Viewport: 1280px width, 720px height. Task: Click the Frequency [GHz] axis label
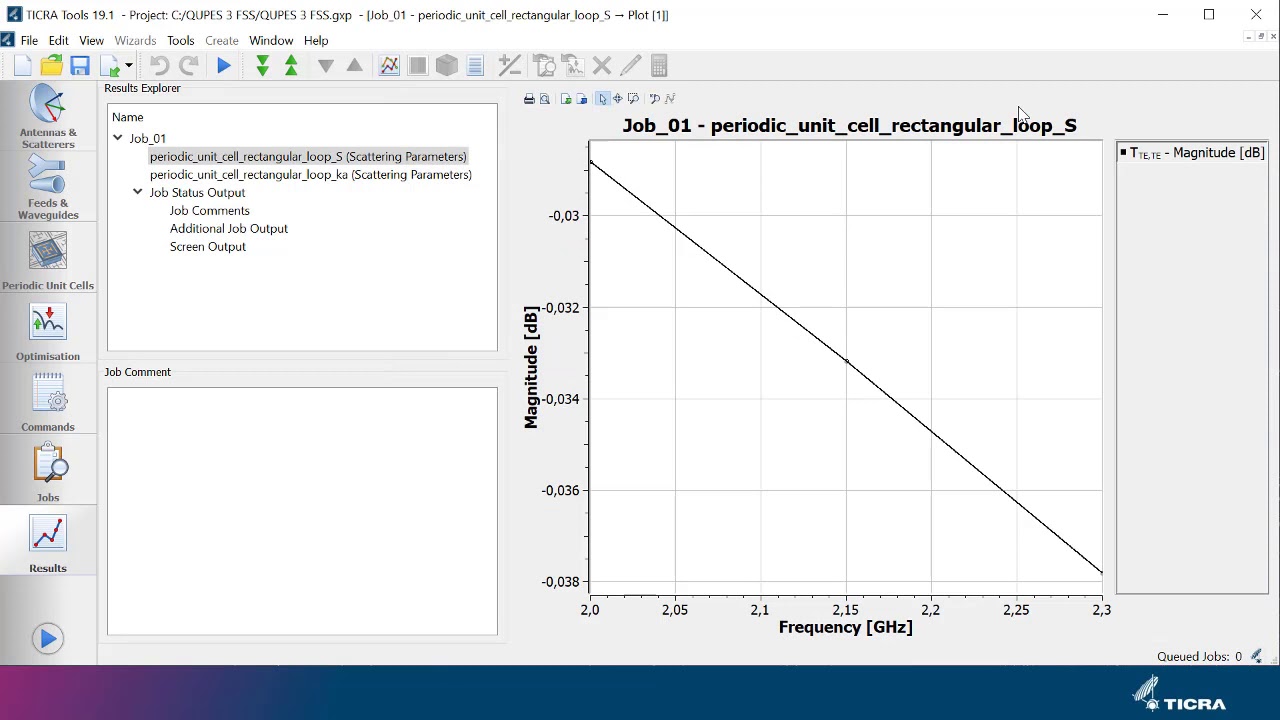tap(846, 627)
